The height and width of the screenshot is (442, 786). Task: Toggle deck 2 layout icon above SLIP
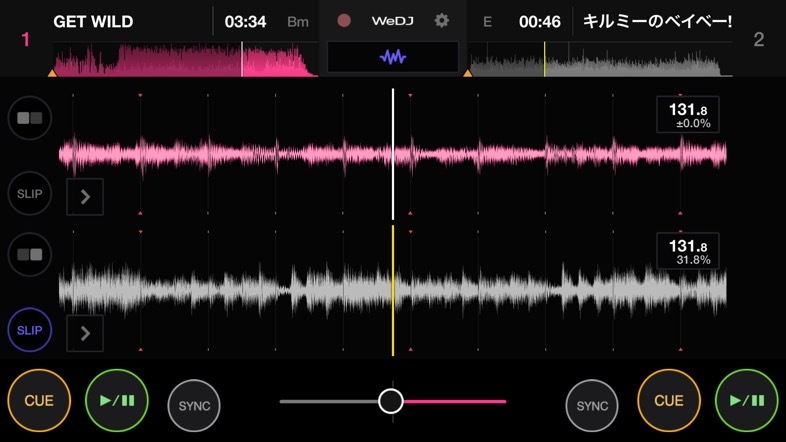point(30,255)
